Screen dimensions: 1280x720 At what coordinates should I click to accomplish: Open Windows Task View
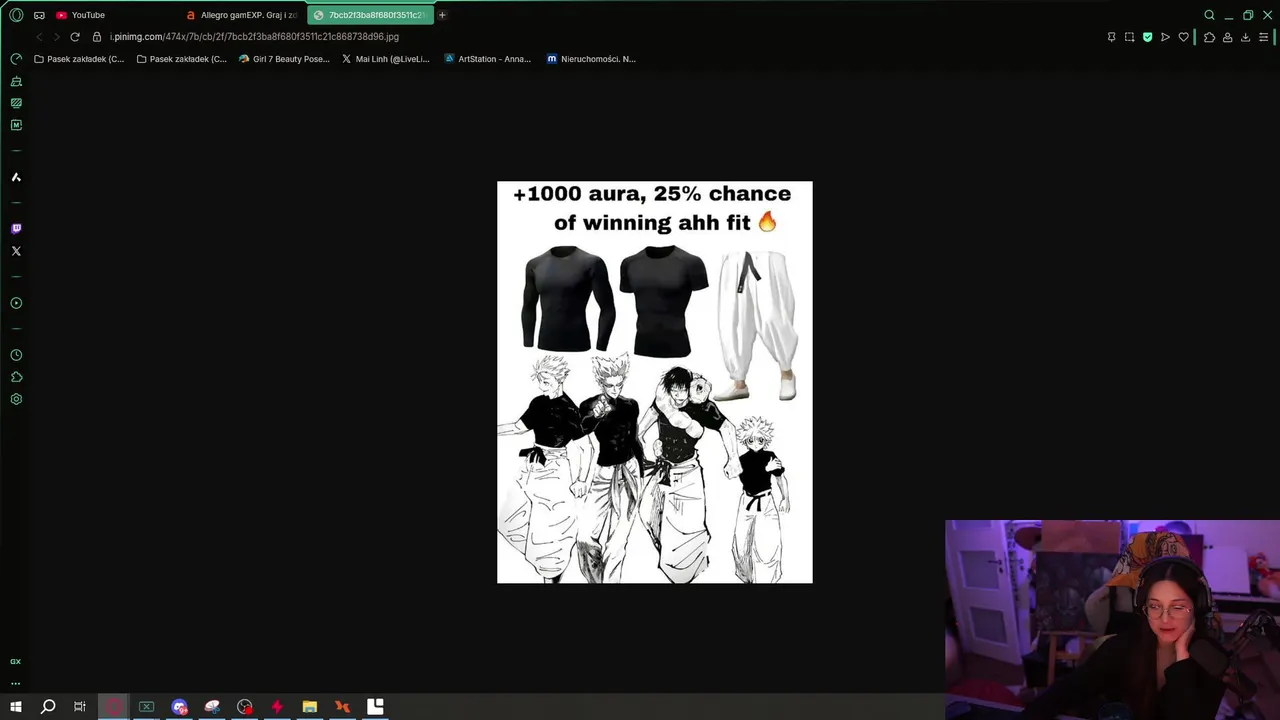(80, 707)
